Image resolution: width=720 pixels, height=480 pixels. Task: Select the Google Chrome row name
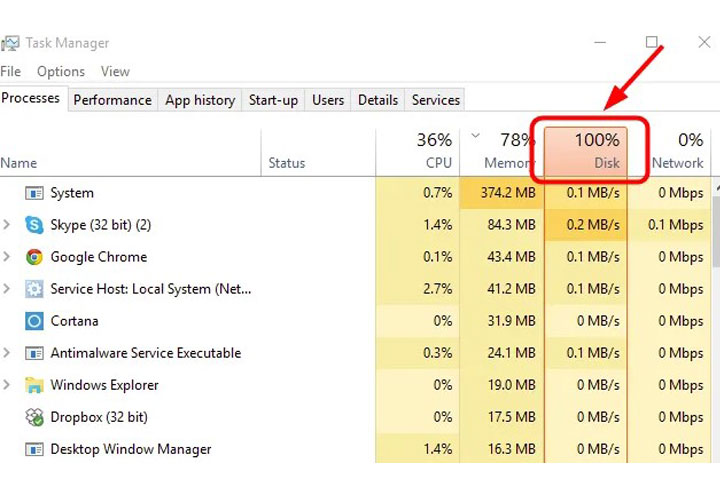[x=99, y=257]
